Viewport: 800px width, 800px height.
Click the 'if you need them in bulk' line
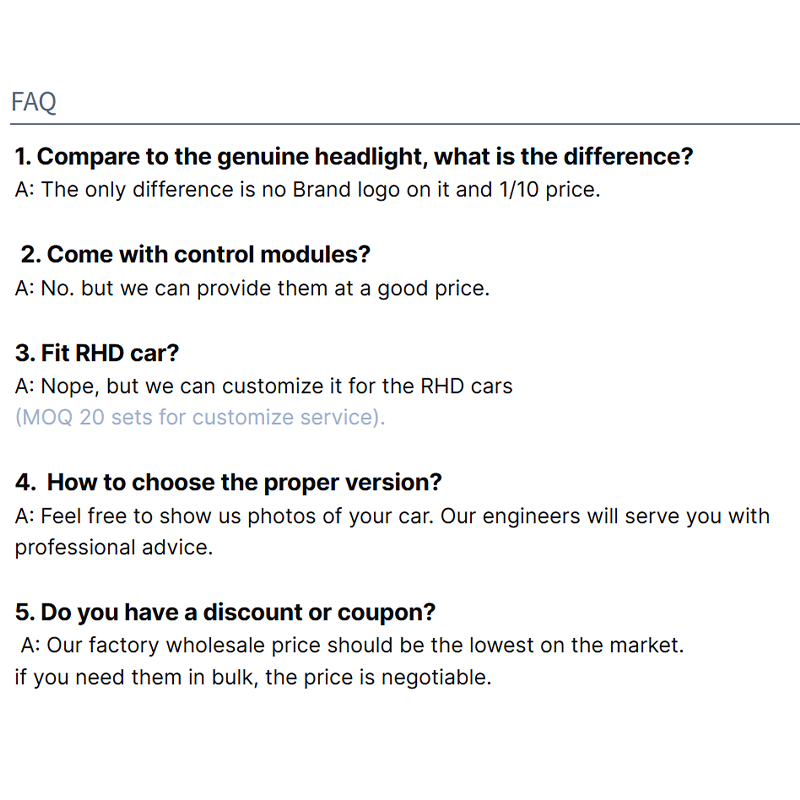click(x=252, y=677)
